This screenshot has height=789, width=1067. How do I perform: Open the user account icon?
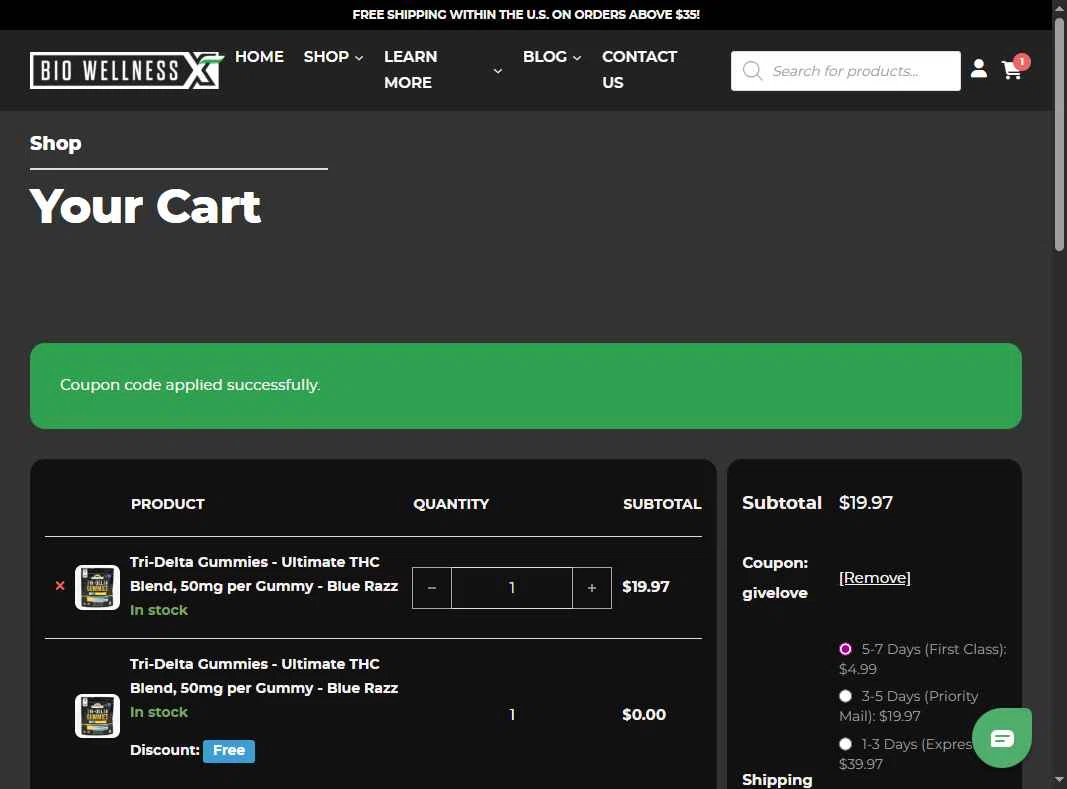pos(979,69)
